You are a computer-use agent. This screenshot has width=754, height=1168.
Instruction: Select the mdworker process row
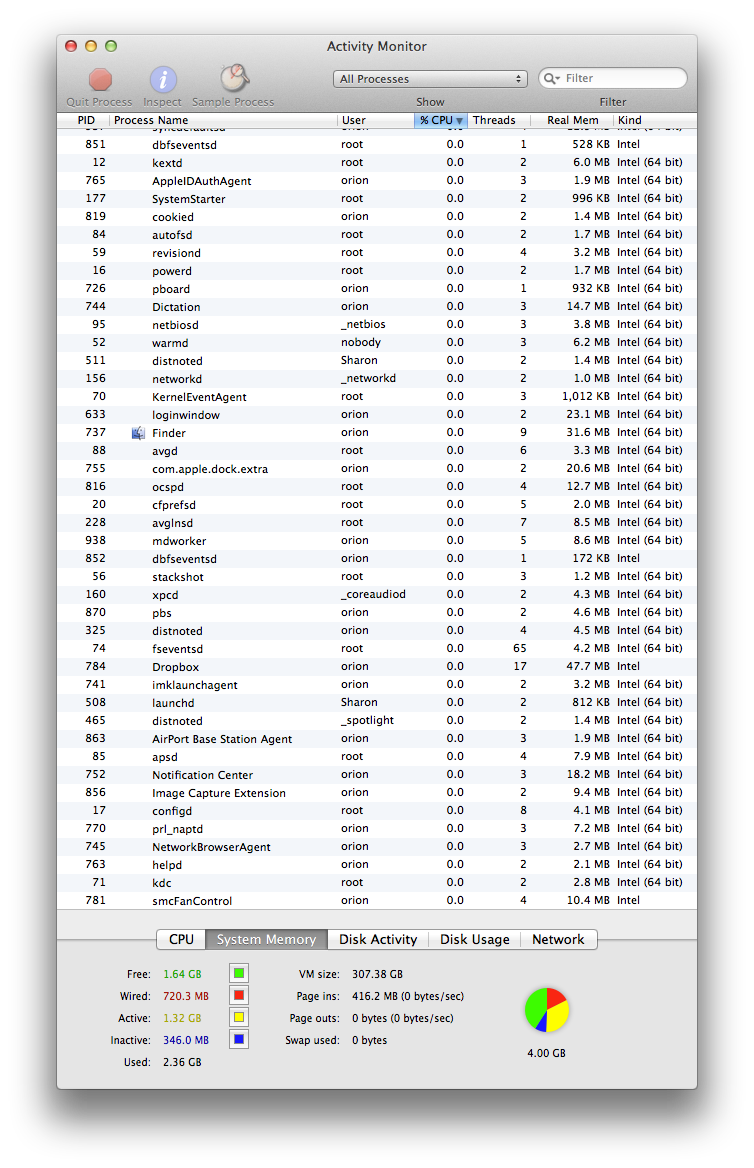point(377,541)
